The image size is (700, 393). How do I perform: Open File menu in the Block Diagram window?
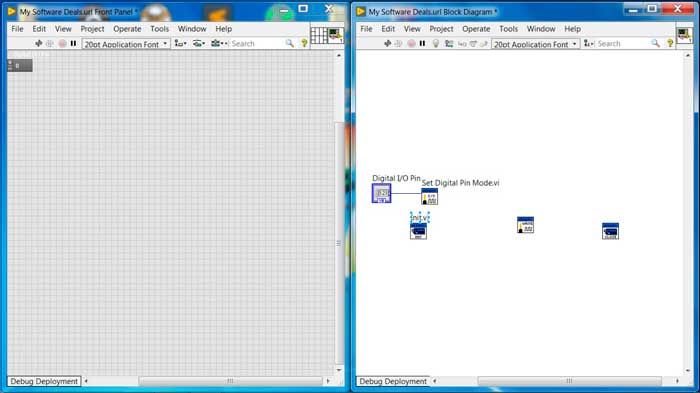pos(366,29)
